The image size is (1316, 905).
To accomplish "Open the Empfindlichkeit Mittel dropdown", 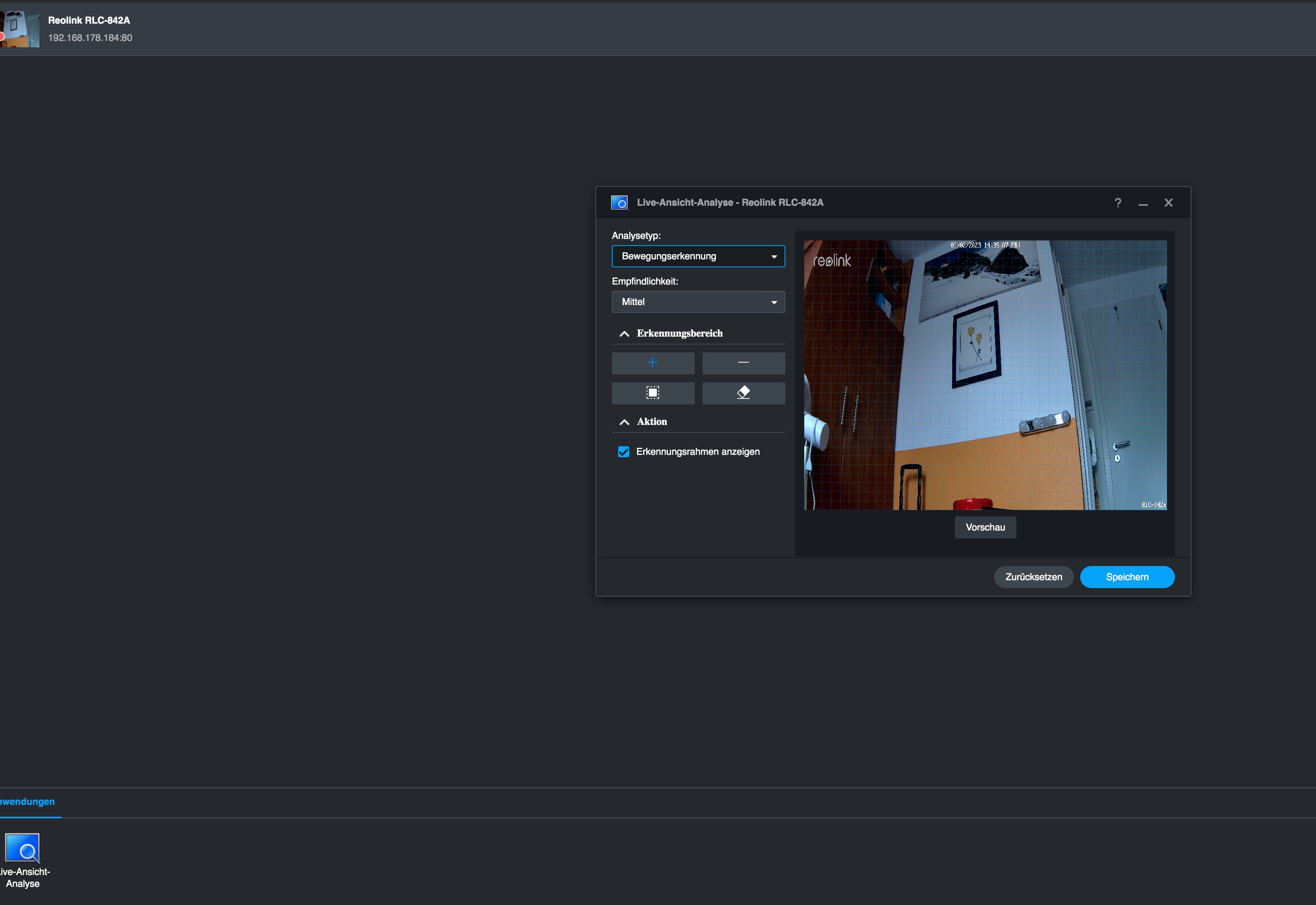I will (698, 302).
